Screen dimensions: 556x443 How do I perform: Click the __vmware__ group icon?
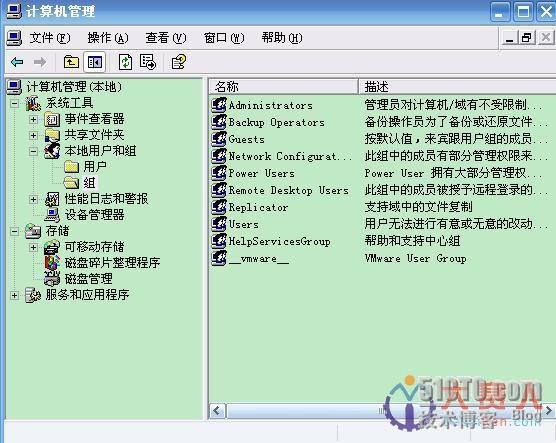(x=219, y=259)
